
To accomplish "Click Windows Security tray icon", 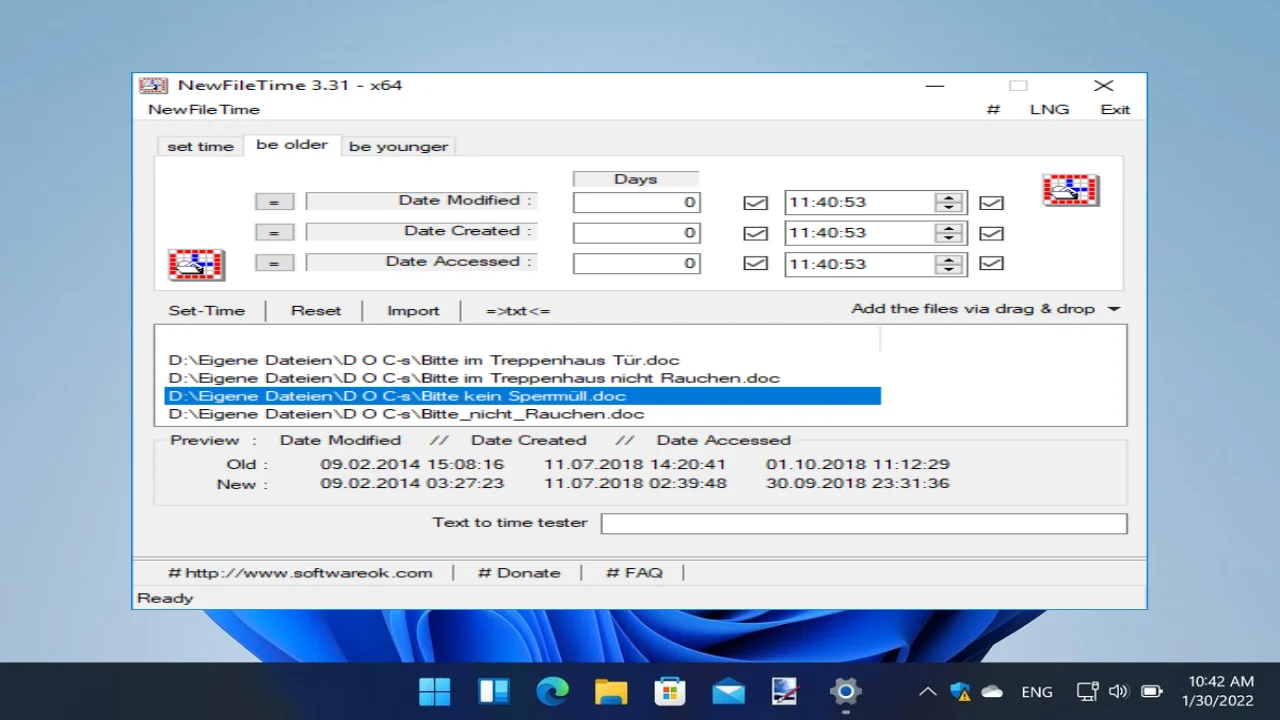I will point(960,691).
